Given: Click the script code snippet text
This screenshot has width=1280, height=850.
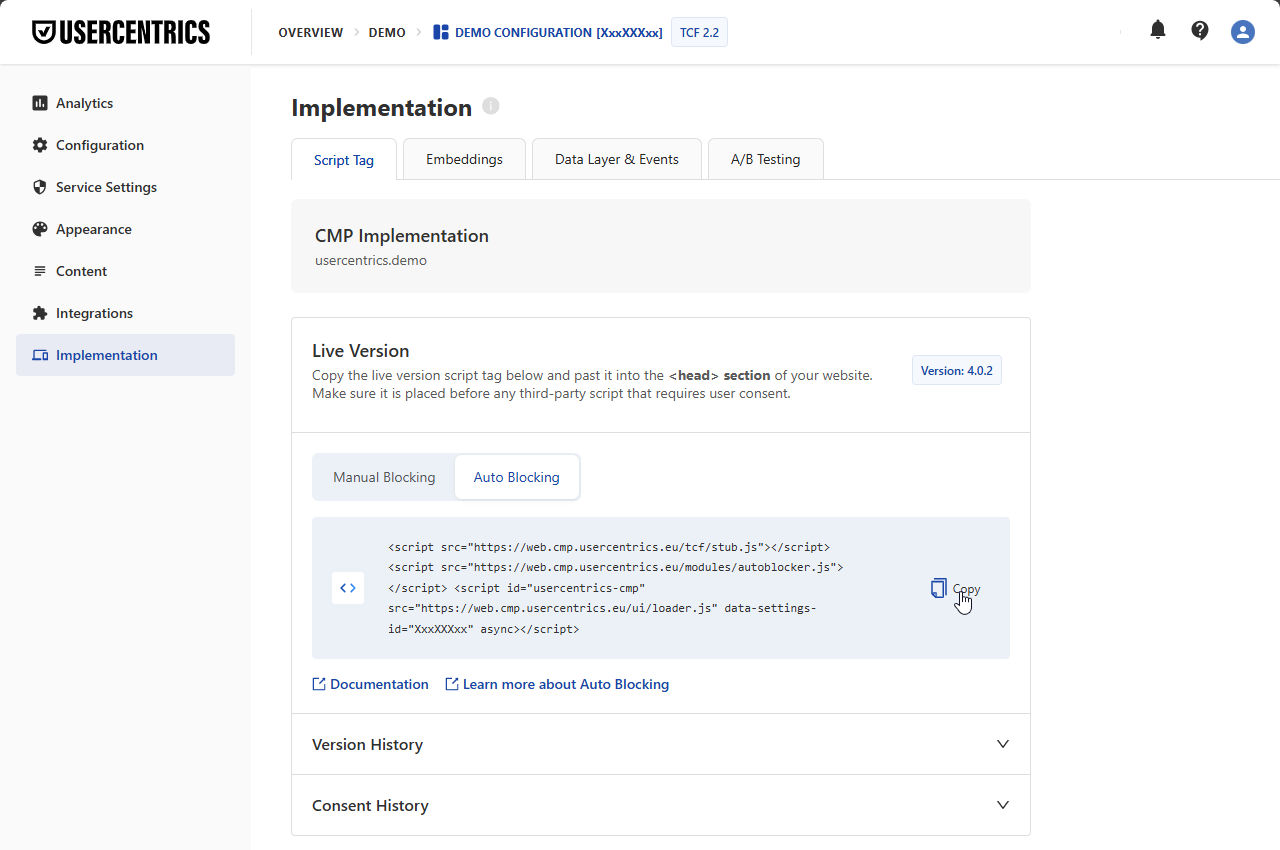Looking at the screenshot, I should tap(615, 588).
